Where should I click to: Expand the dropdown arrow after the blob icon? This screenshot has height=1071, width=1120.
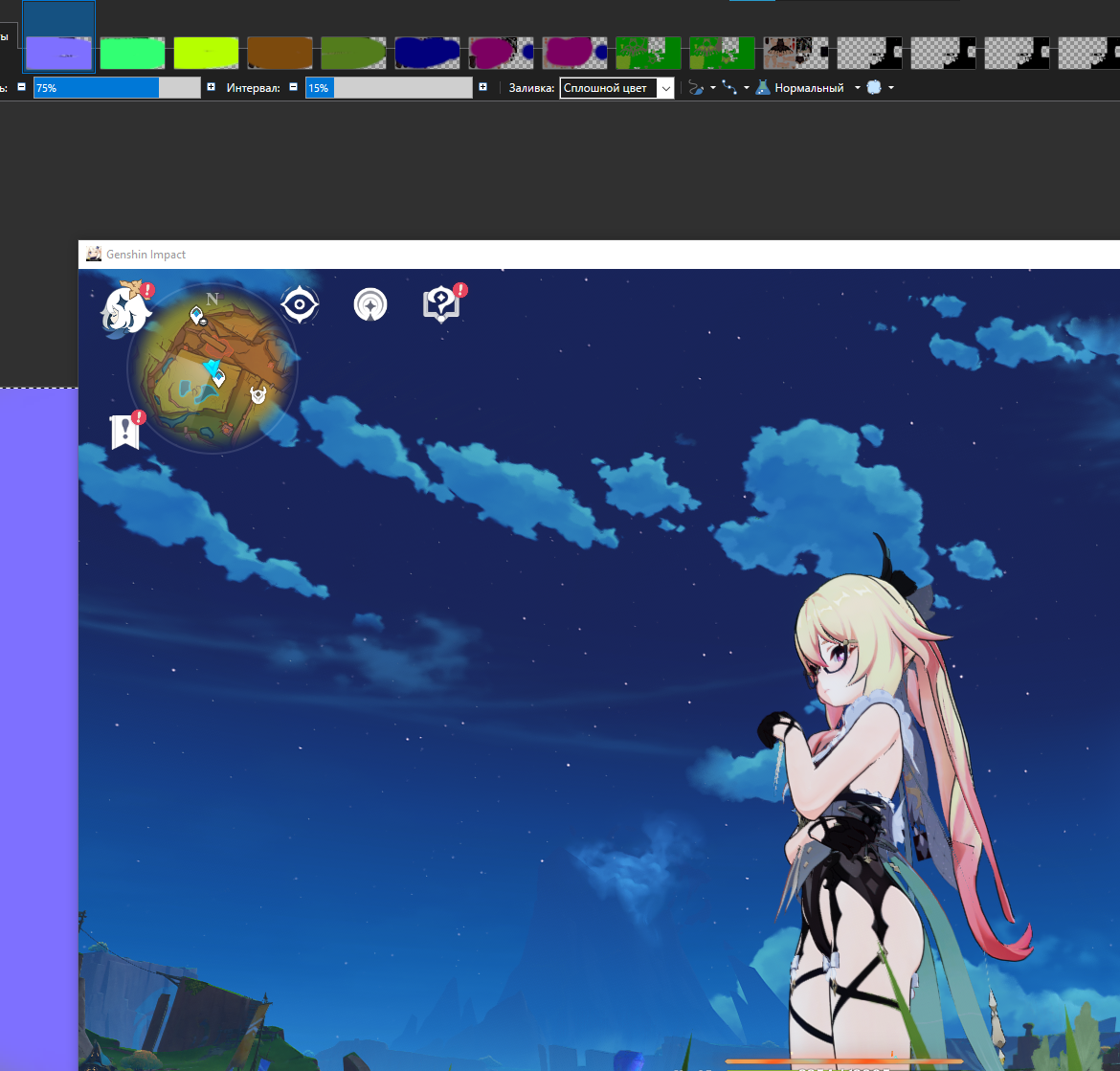[890, 88]
